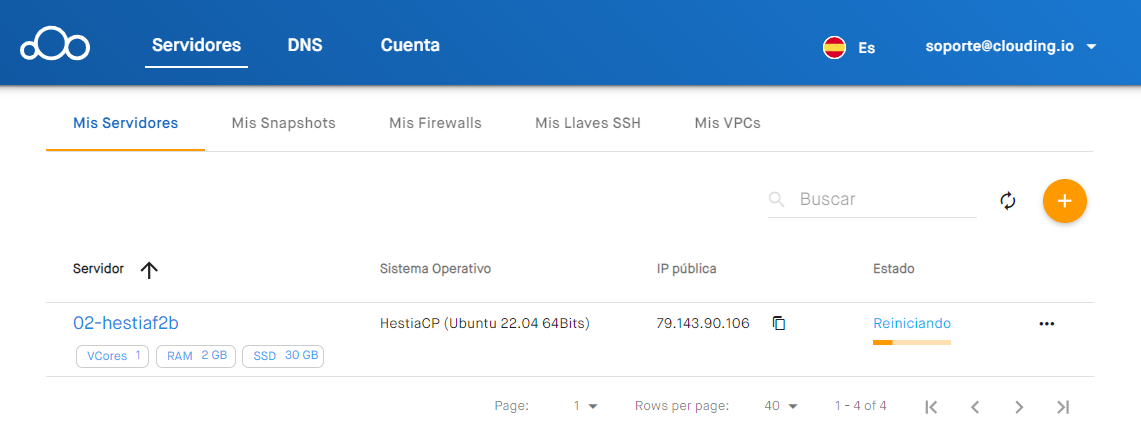This screenshot has width=1141, height=441.
Task: Click the orange add server button
Action: pos(1064,201)
